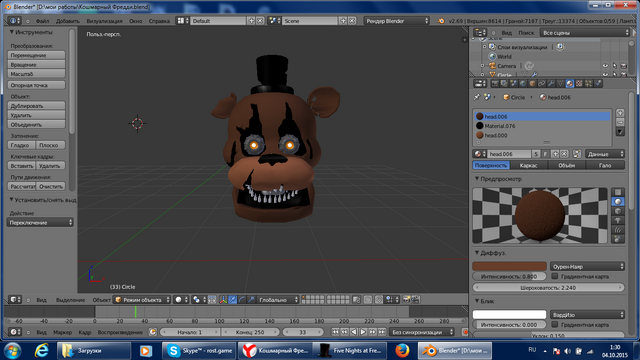This screenshot has height=360, width=640.
Task: Click the Гладко shading button
Action: (22, 145)
